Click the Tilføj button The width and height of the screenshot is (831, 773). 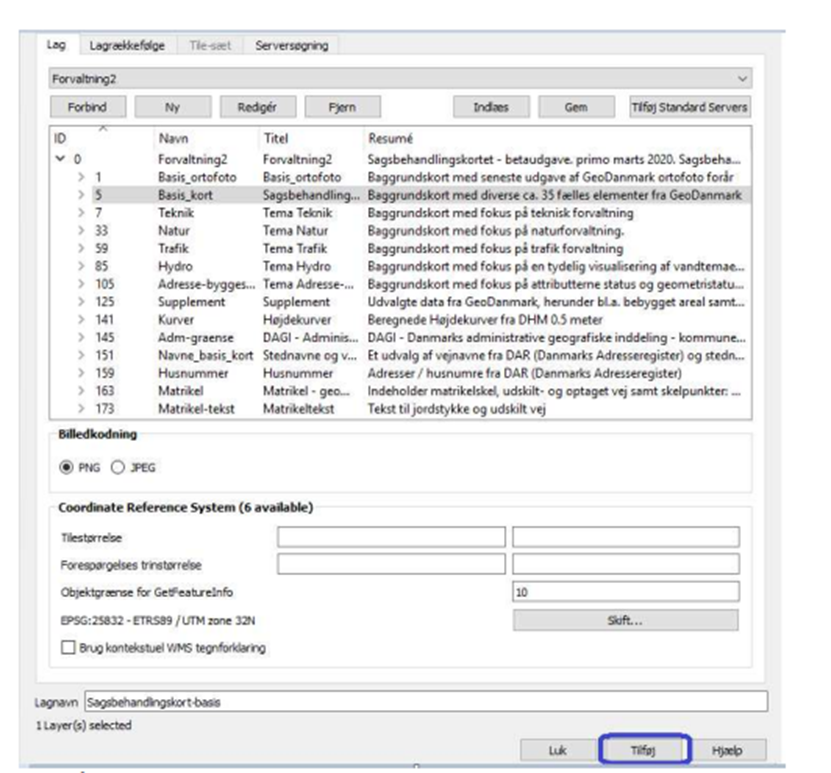[x=643, y=750]
